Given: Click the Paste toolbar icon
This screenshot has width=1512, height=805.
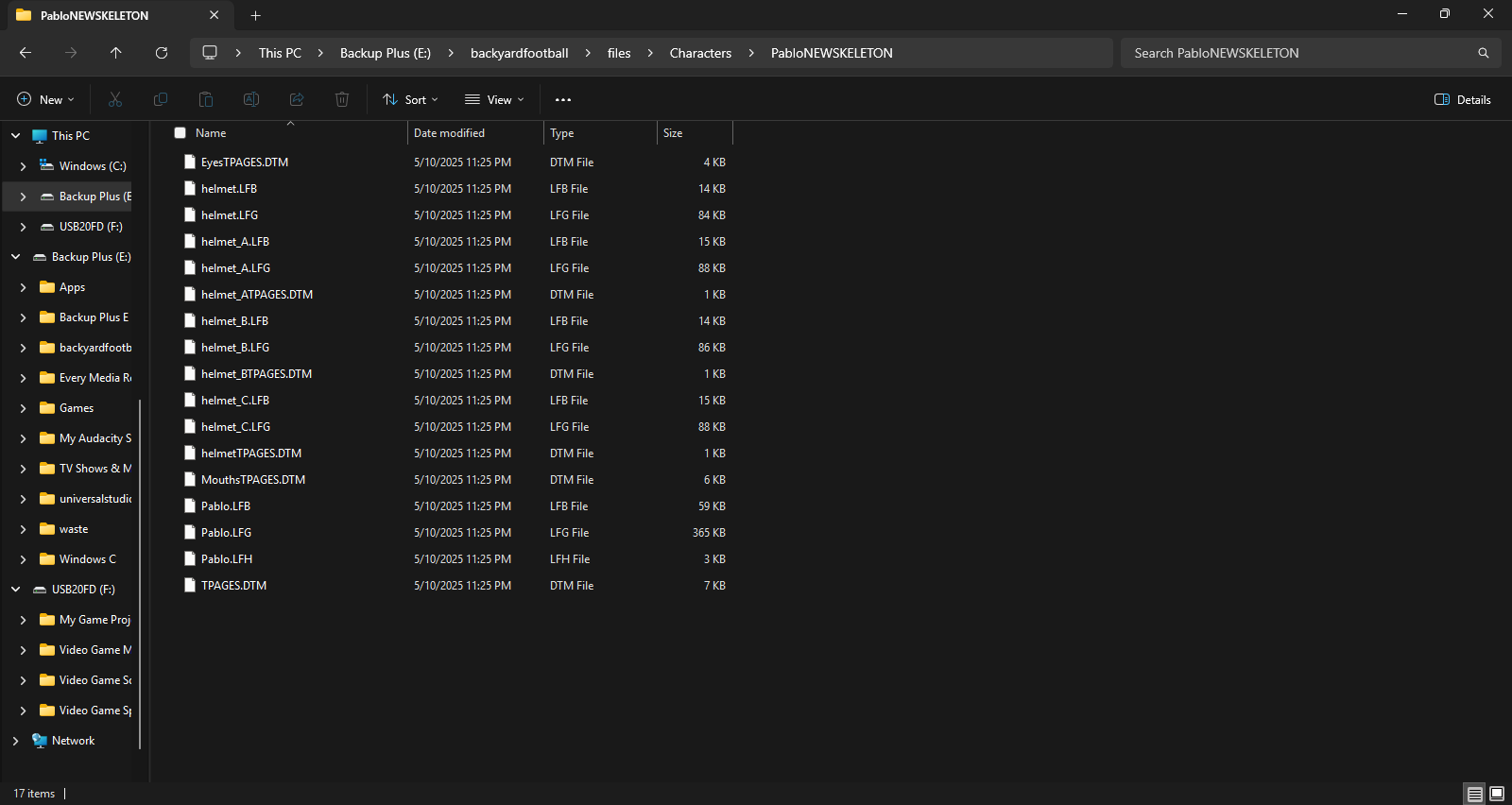Looking at the screenshot, I should pyautogui.click(x=206, y=99).
